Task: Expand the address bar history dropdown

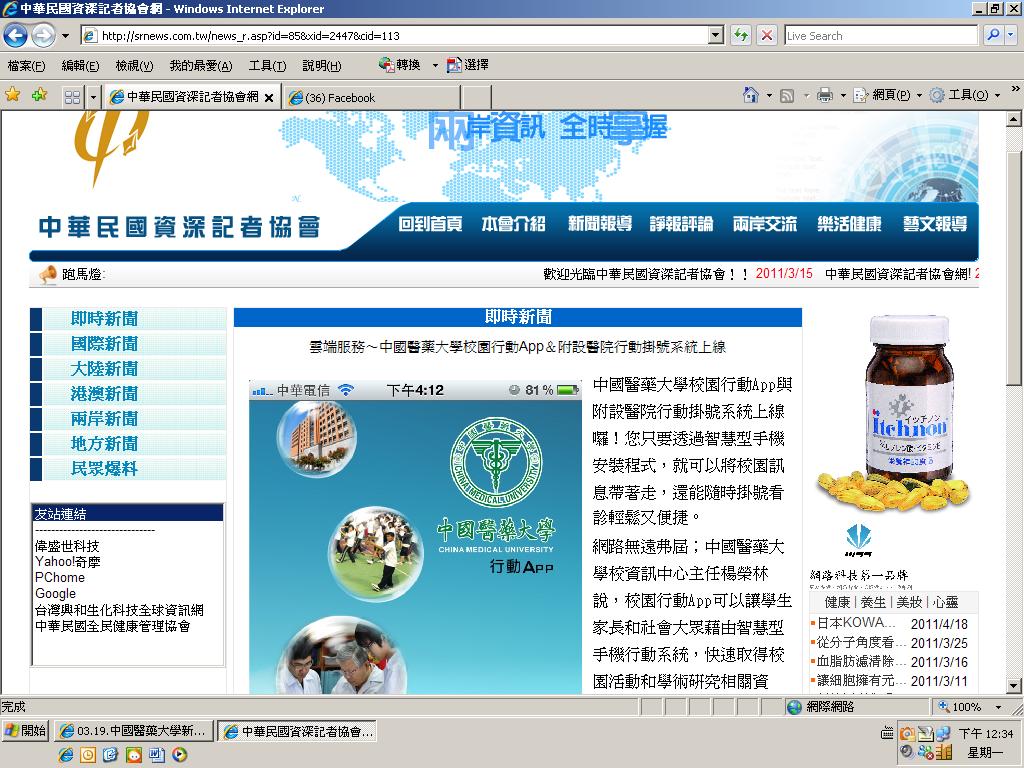Action: click(x=716, y=35)
